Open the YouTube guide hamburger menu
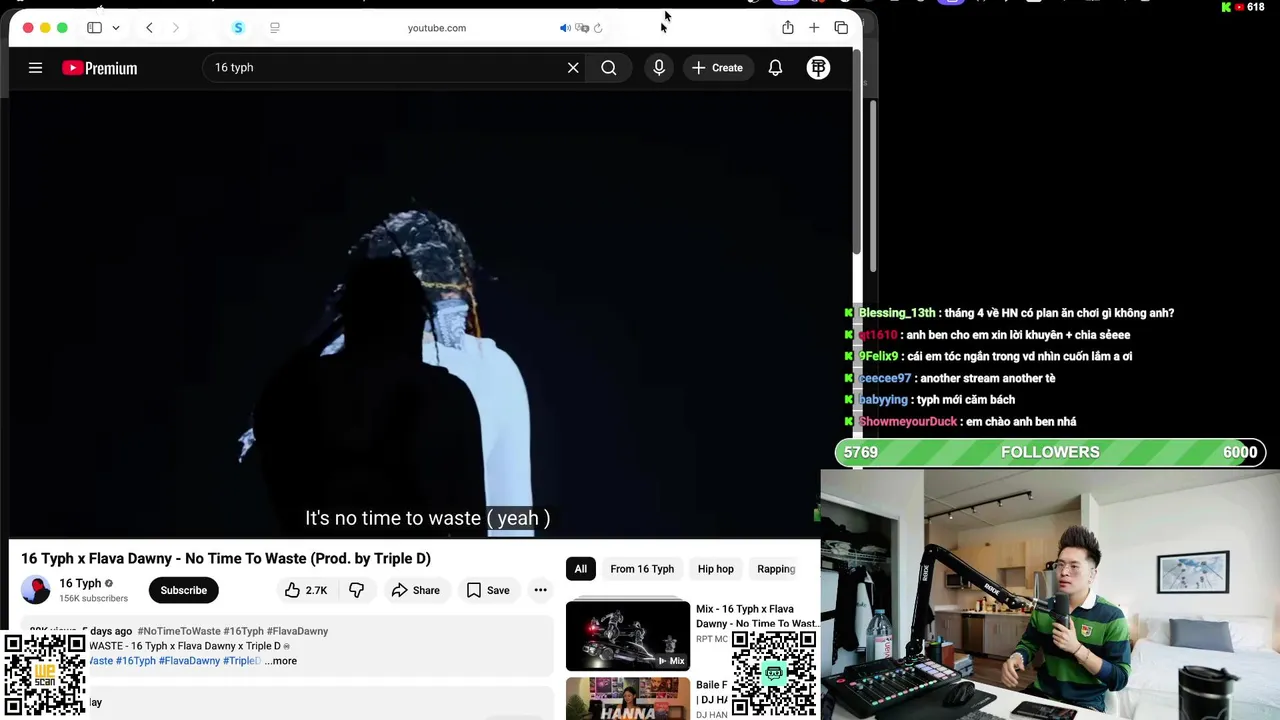 35,68
